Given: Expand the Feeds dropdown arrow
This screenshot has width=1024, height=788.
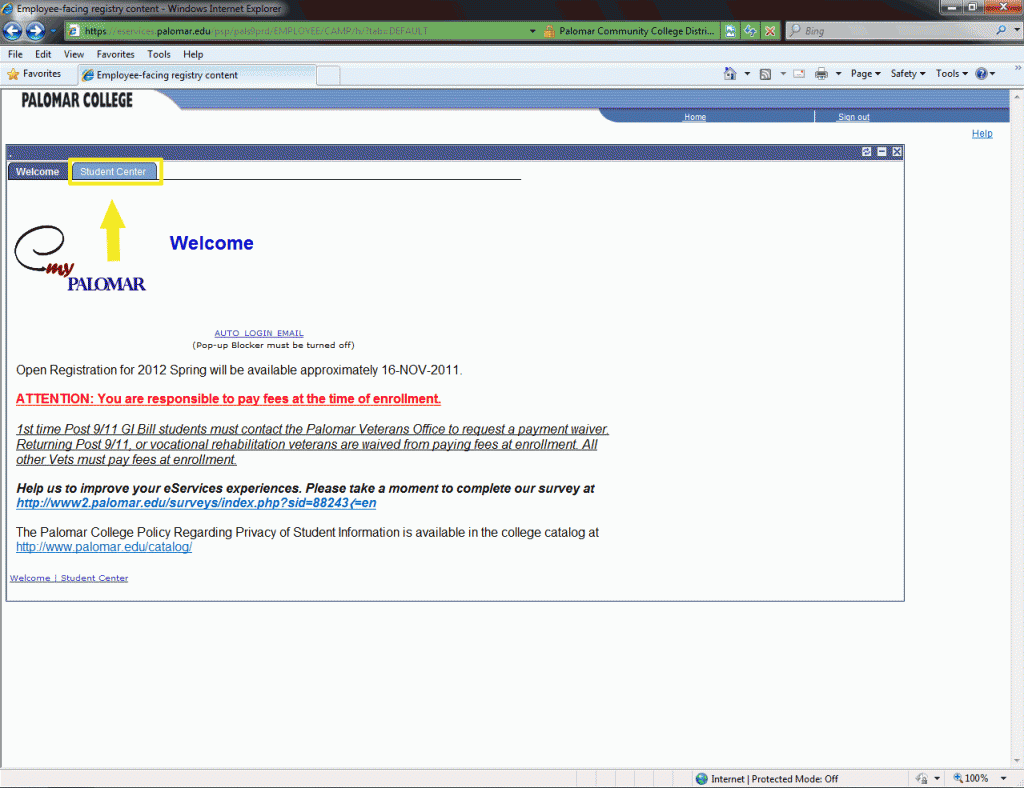Looking at the screenshot, I should 783,74.
